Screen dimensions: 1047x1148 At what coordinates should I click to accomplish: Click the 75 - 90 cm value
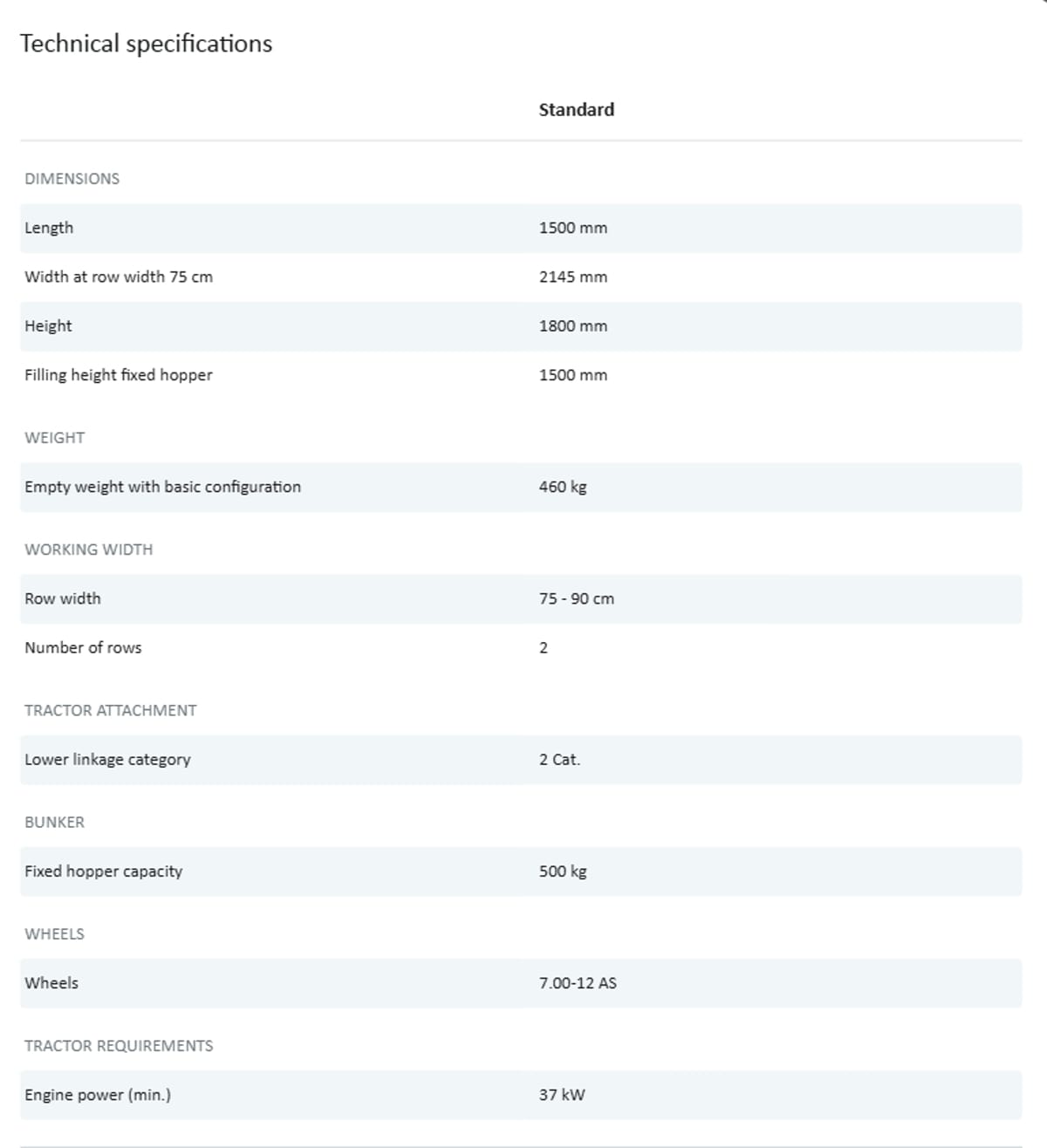pyautogui.click(x=576, y=598)
